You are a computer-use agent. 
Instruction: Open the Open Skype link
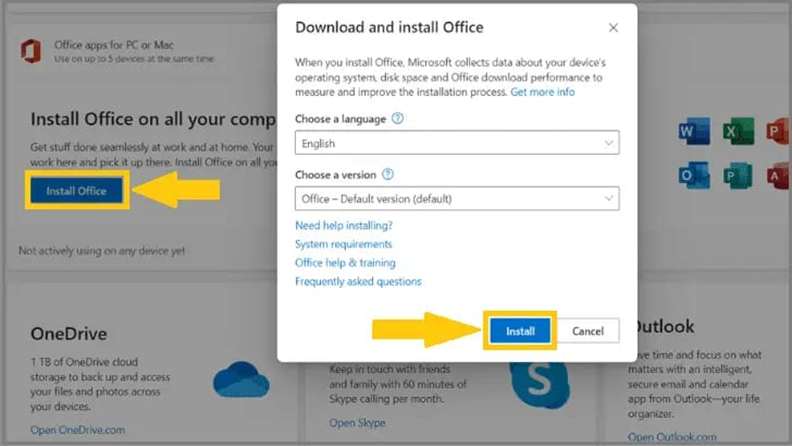pyautogui.click(x=357, y=423)
